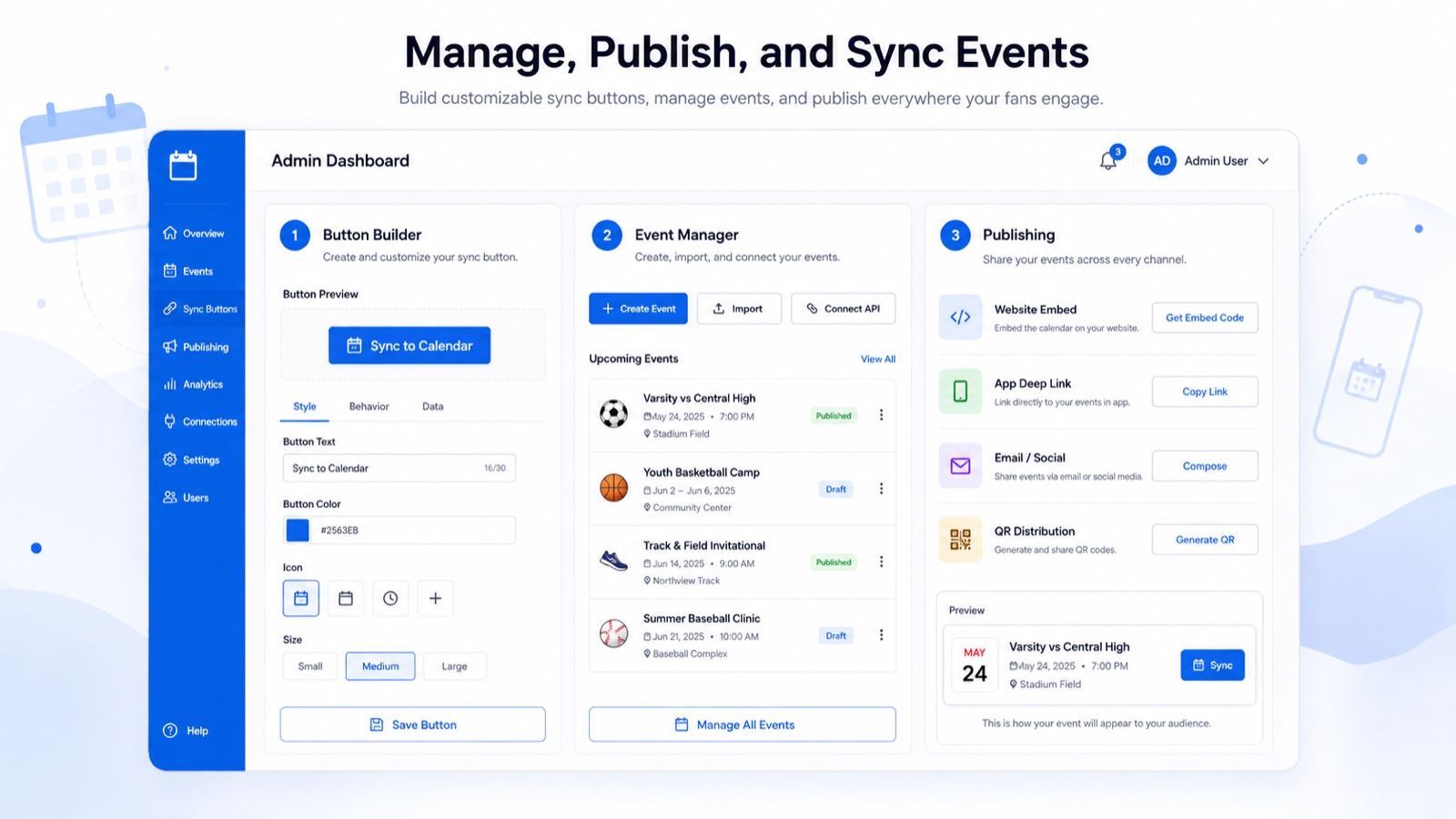
Task: Select the Large size option
Action: tap(454, 666)
